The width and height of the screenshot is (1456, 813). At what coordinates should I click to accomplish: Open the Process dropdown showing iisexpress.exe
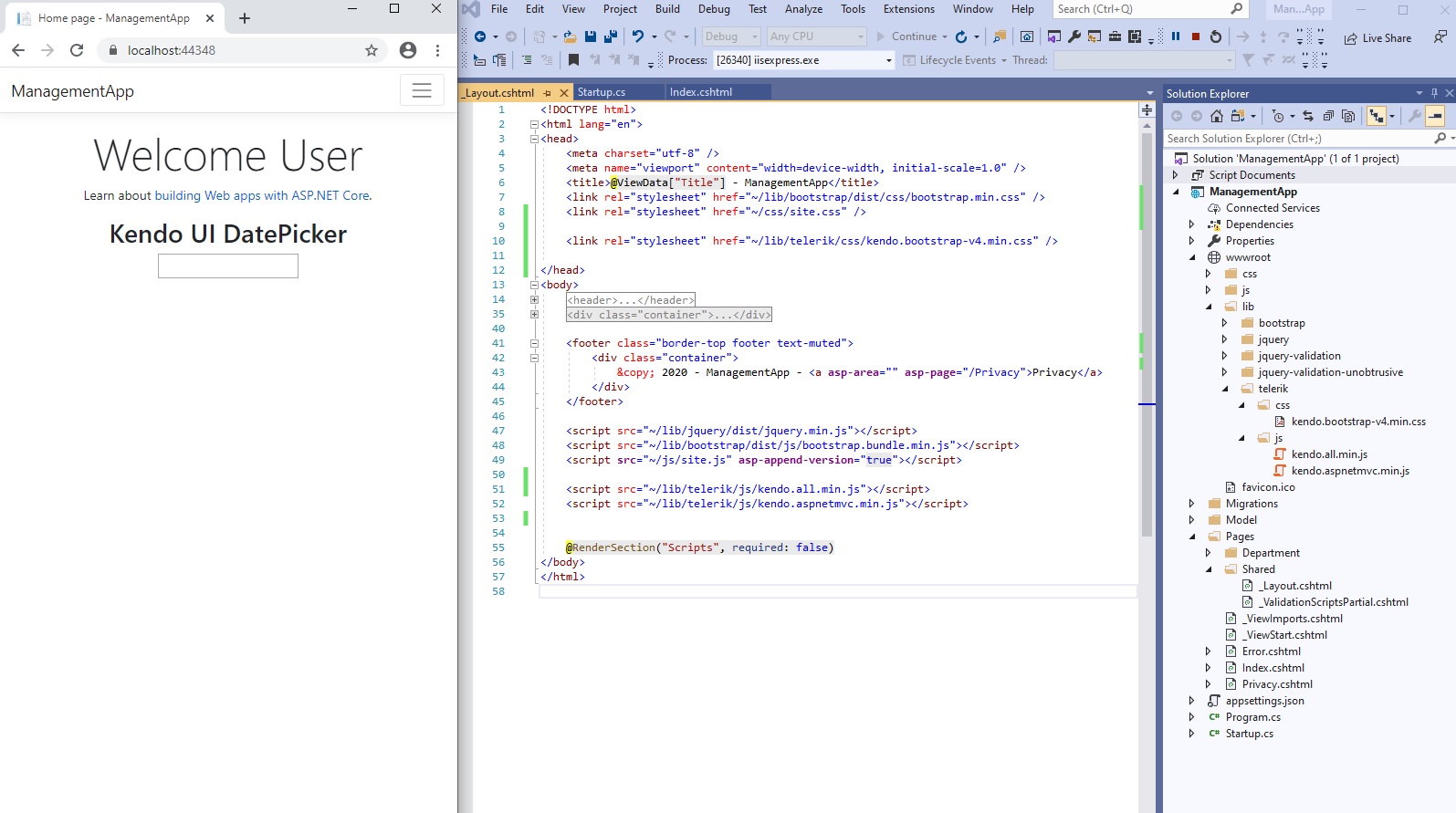click(888, 60)
